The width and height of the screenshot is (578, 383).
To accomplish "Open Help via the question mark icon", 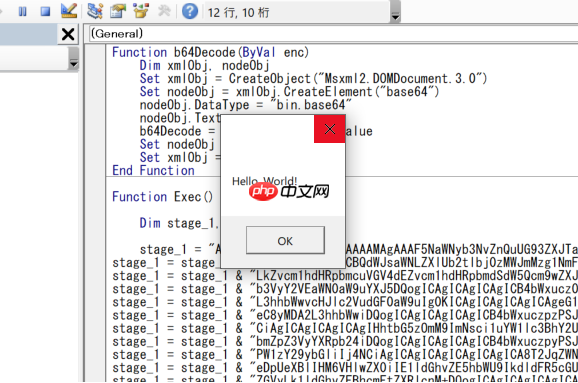I will point(190,11).
